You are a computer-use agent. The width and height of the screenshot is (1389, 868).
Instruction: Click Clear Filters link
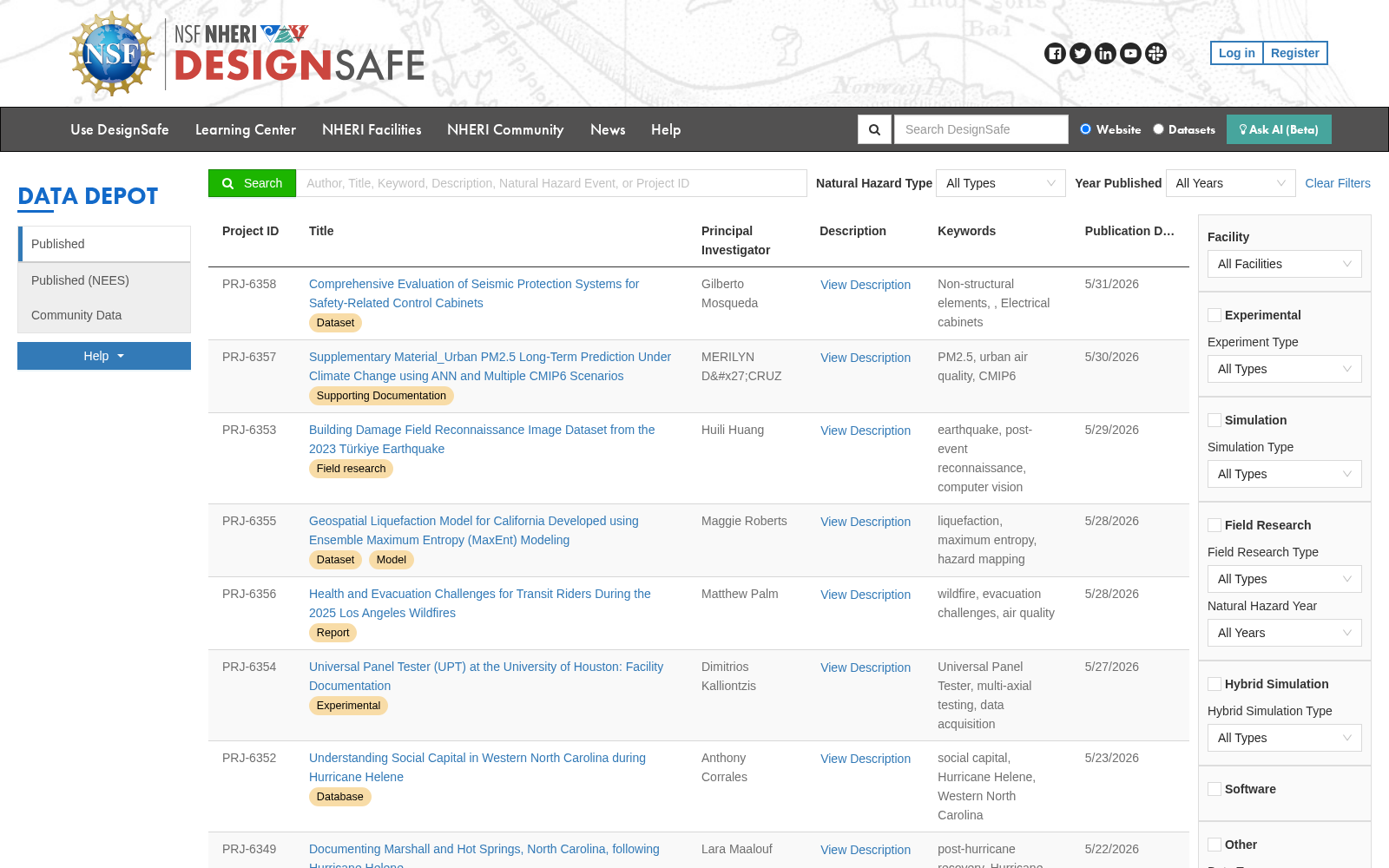click(1338, 183)
